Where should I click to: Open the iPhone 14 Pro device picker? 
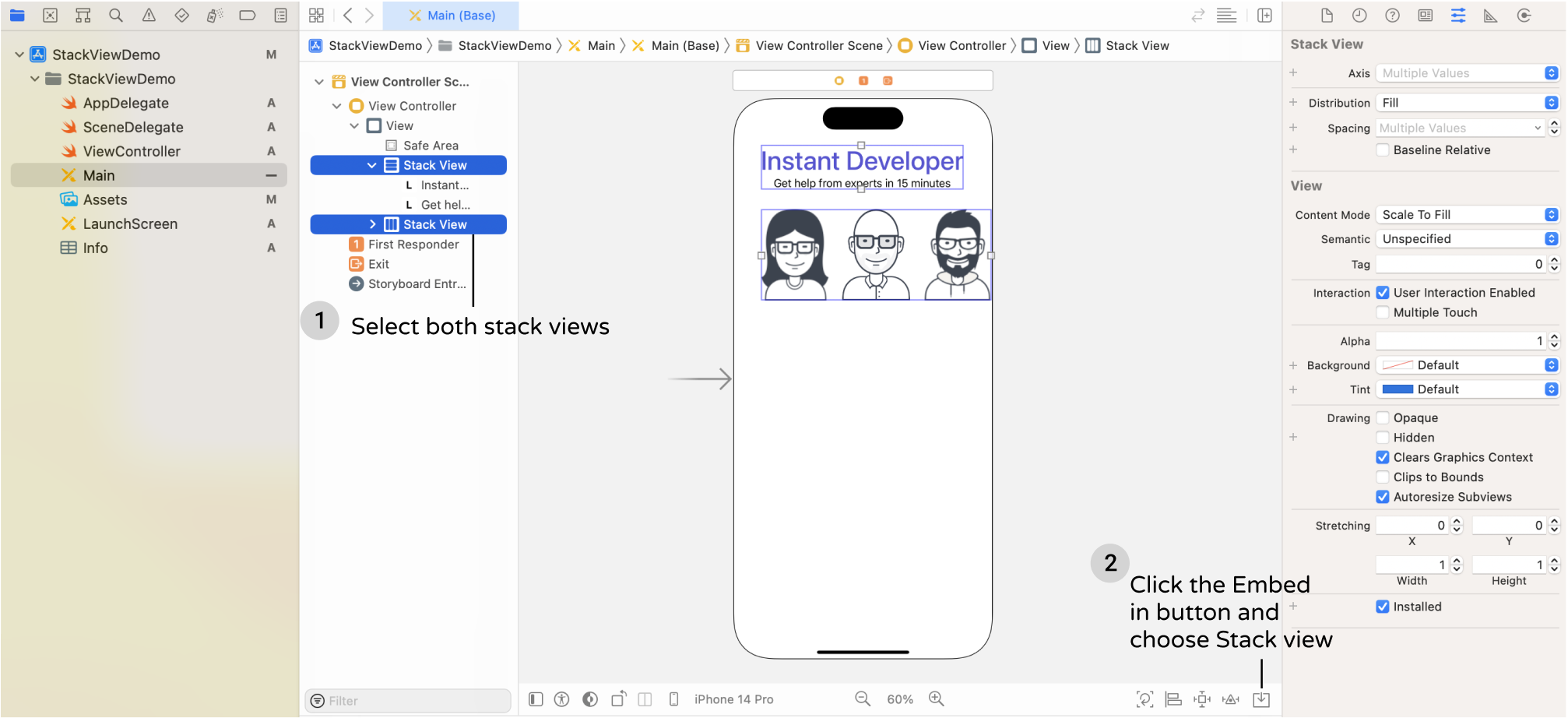[x=733, y=699]
